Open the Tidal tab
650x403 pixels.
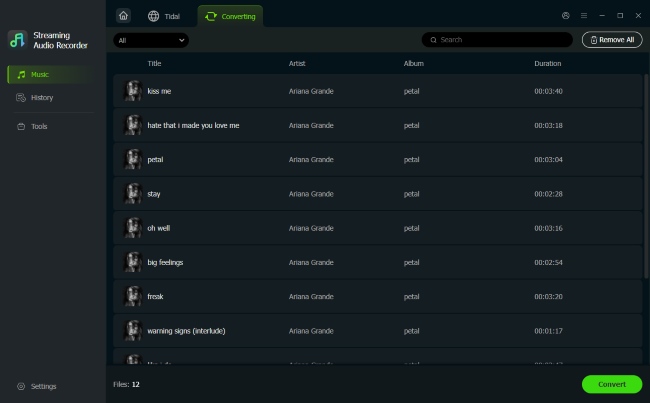(164, 16)
